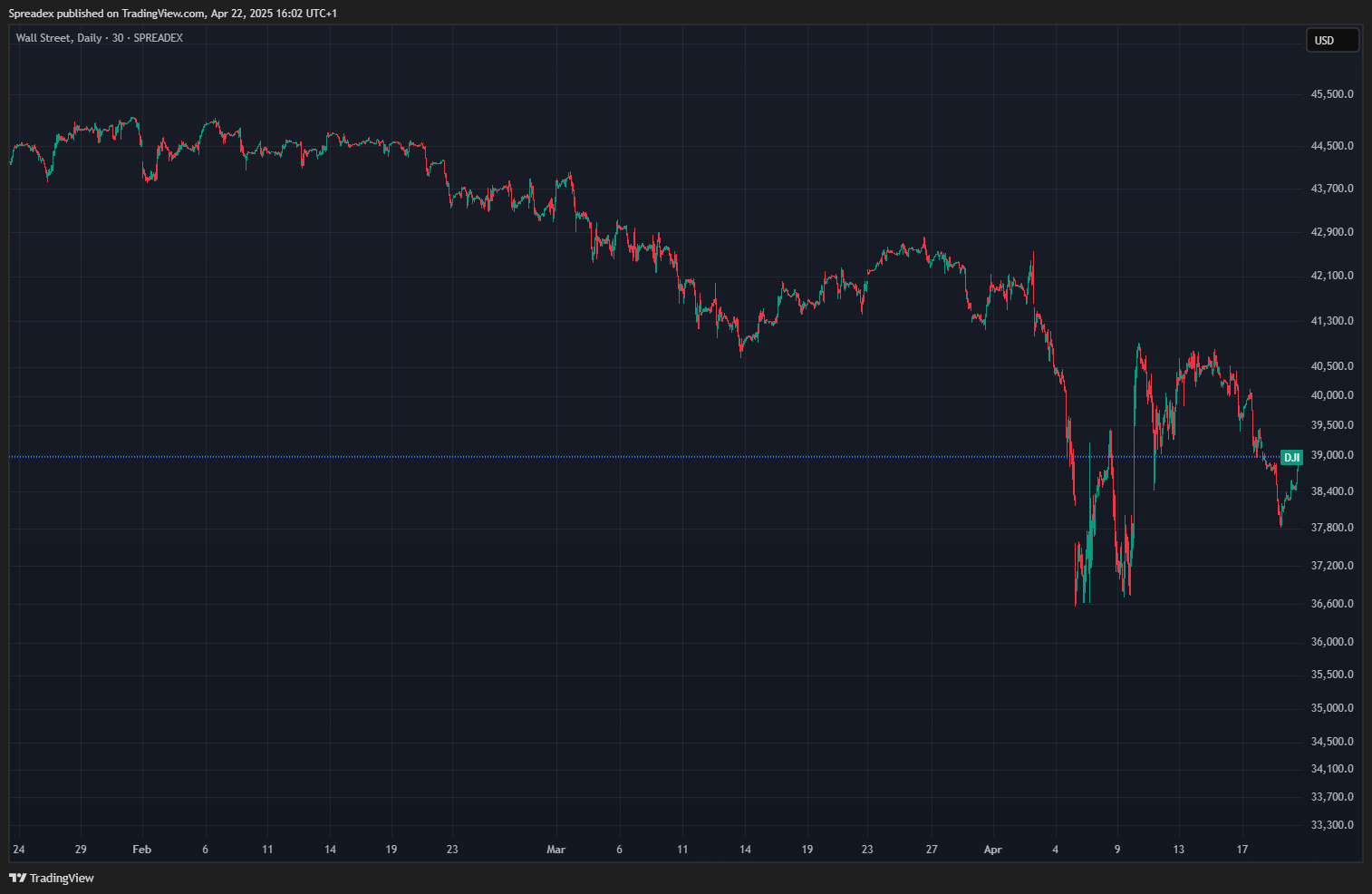1372x894 pixels.
Task: Click the 34,100.0 price axis label
Action: coord(1332,769)
